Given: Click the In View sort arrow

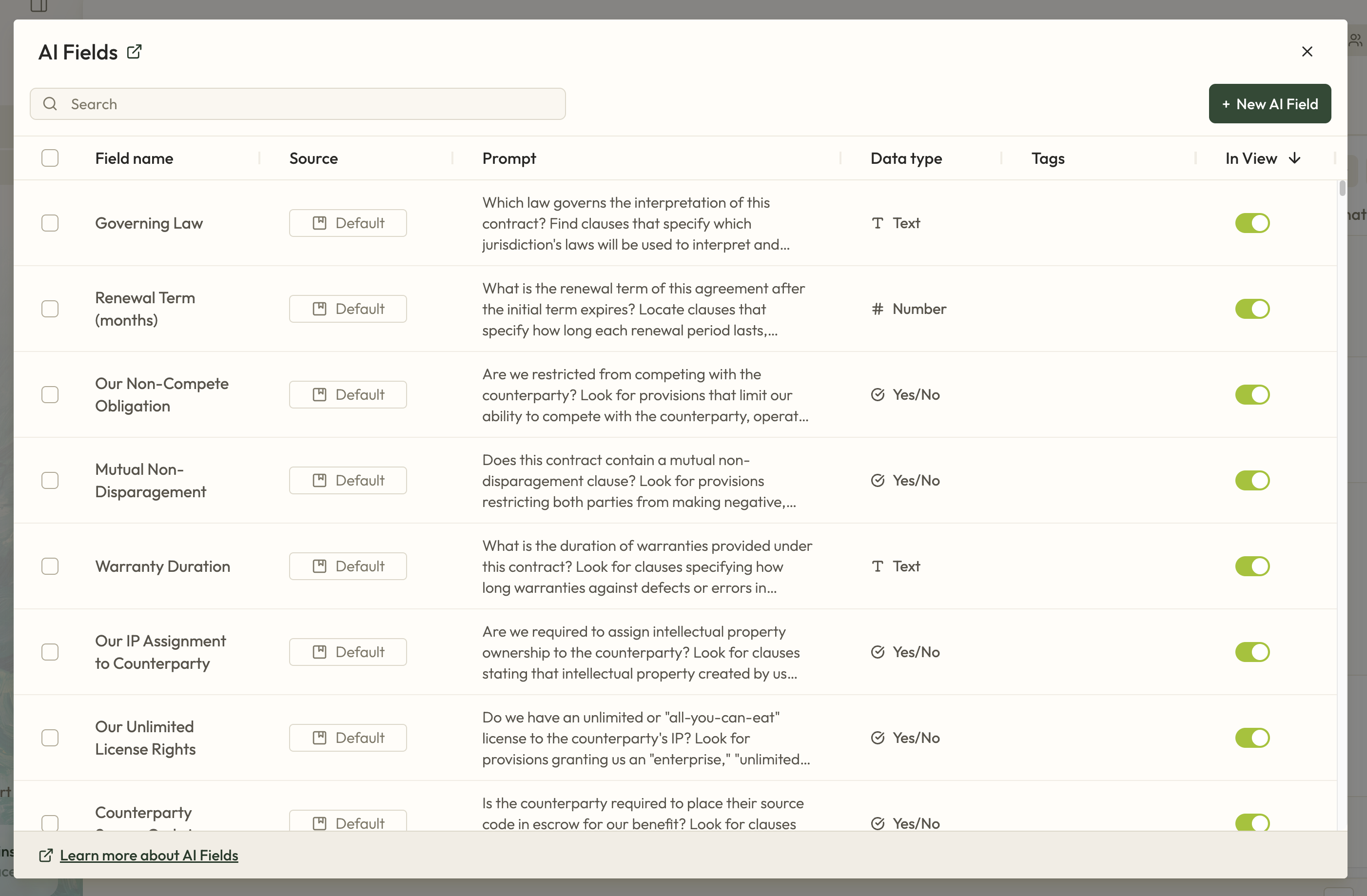Looking at the screenshot, I should [x=1295, y=158].
